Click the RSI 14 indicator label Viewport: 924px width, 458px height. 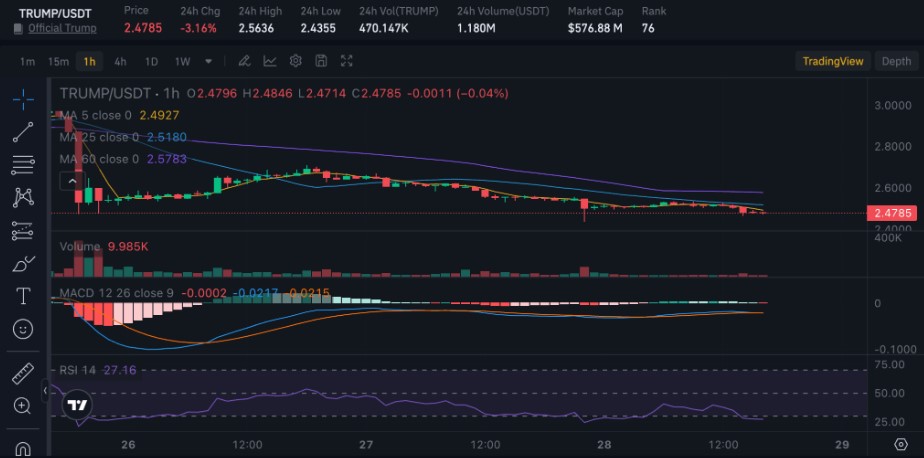click(77, 370)
